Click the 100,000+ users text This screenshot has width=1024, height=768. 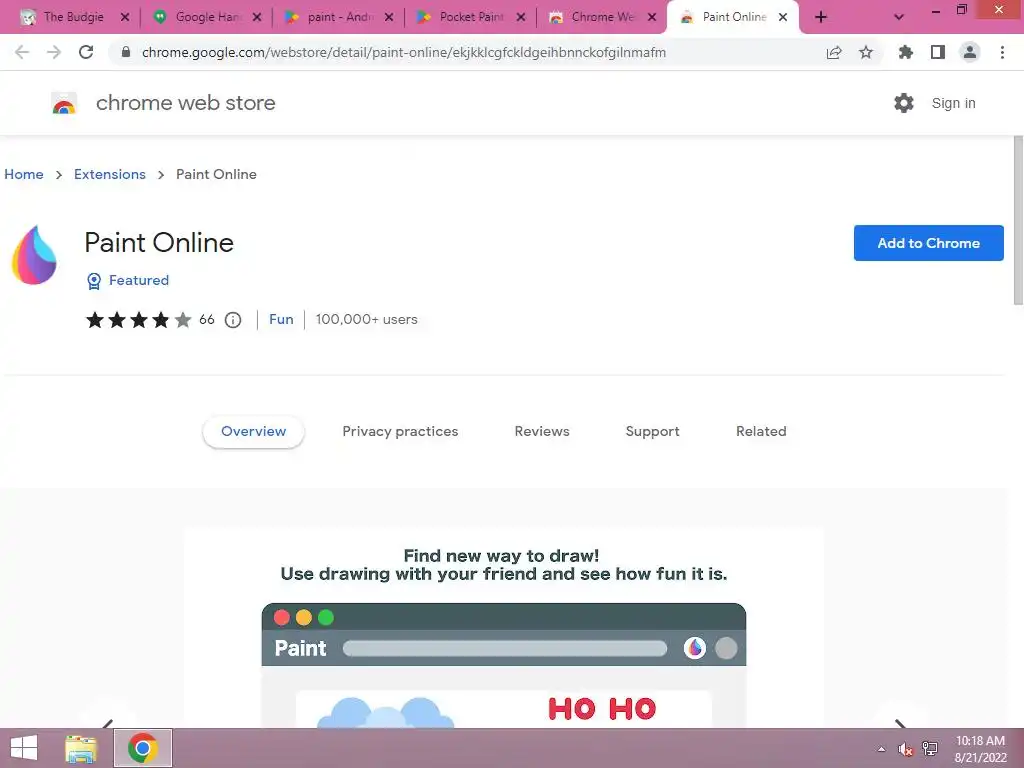pyautogui.click(x=366, y=319)
